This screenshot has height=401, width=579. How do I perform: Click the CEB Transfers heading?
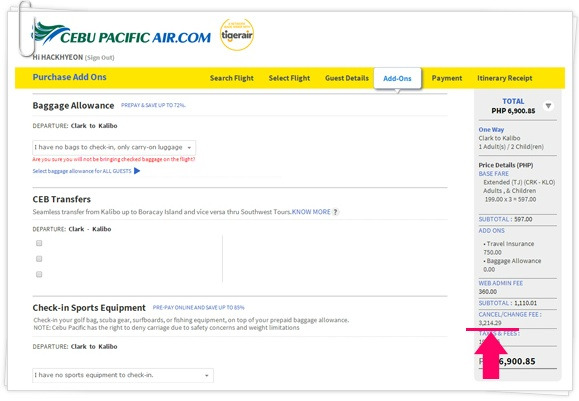click(x=62, y=199)
